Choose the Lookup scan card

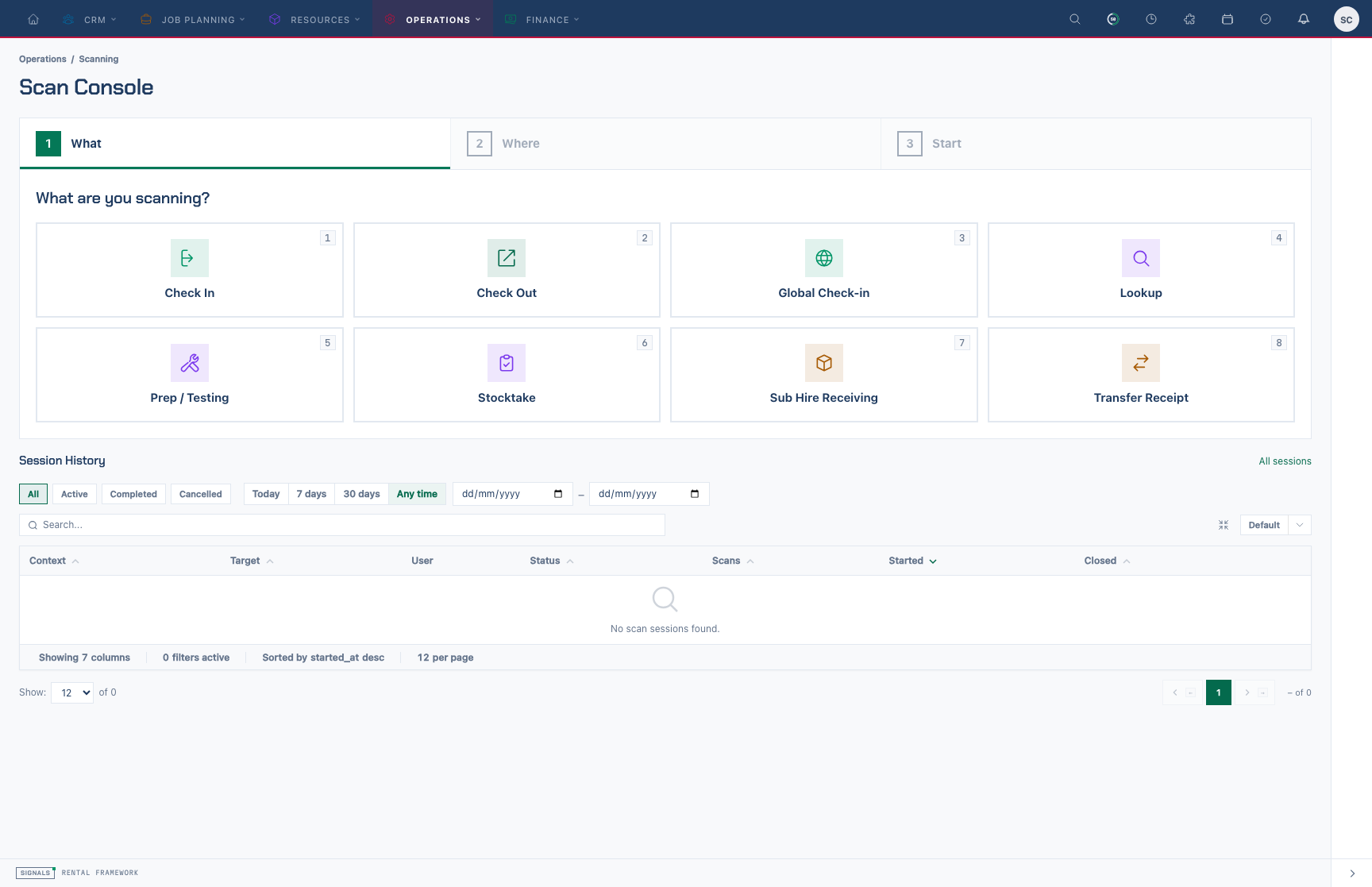coord(1141,270)
